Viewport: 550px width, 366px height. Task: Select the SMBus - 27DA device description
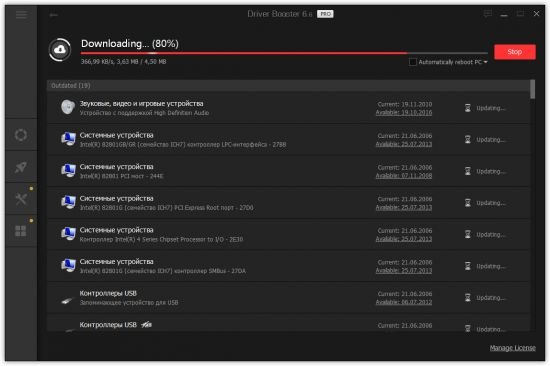[x=163, y=271]
